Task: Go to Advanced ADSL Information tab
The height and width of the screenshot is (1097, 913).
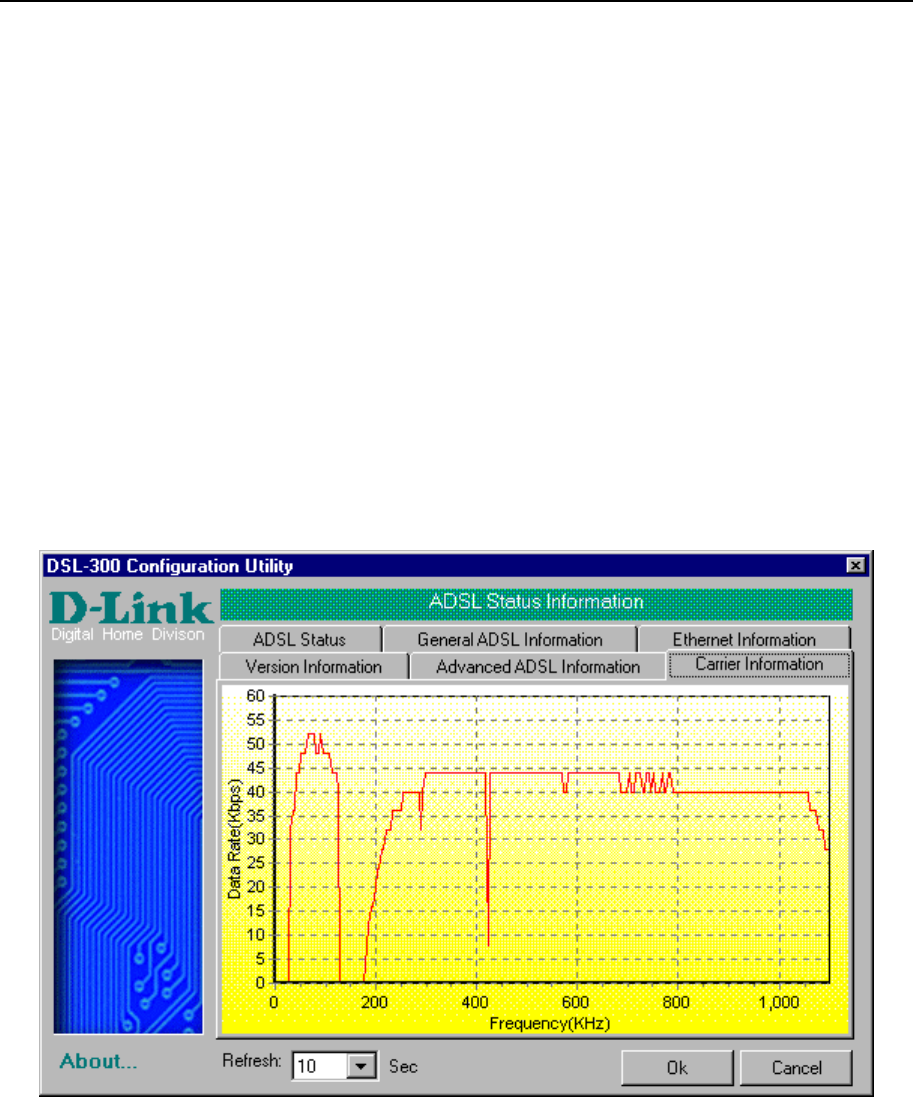Action: point(538,667)
